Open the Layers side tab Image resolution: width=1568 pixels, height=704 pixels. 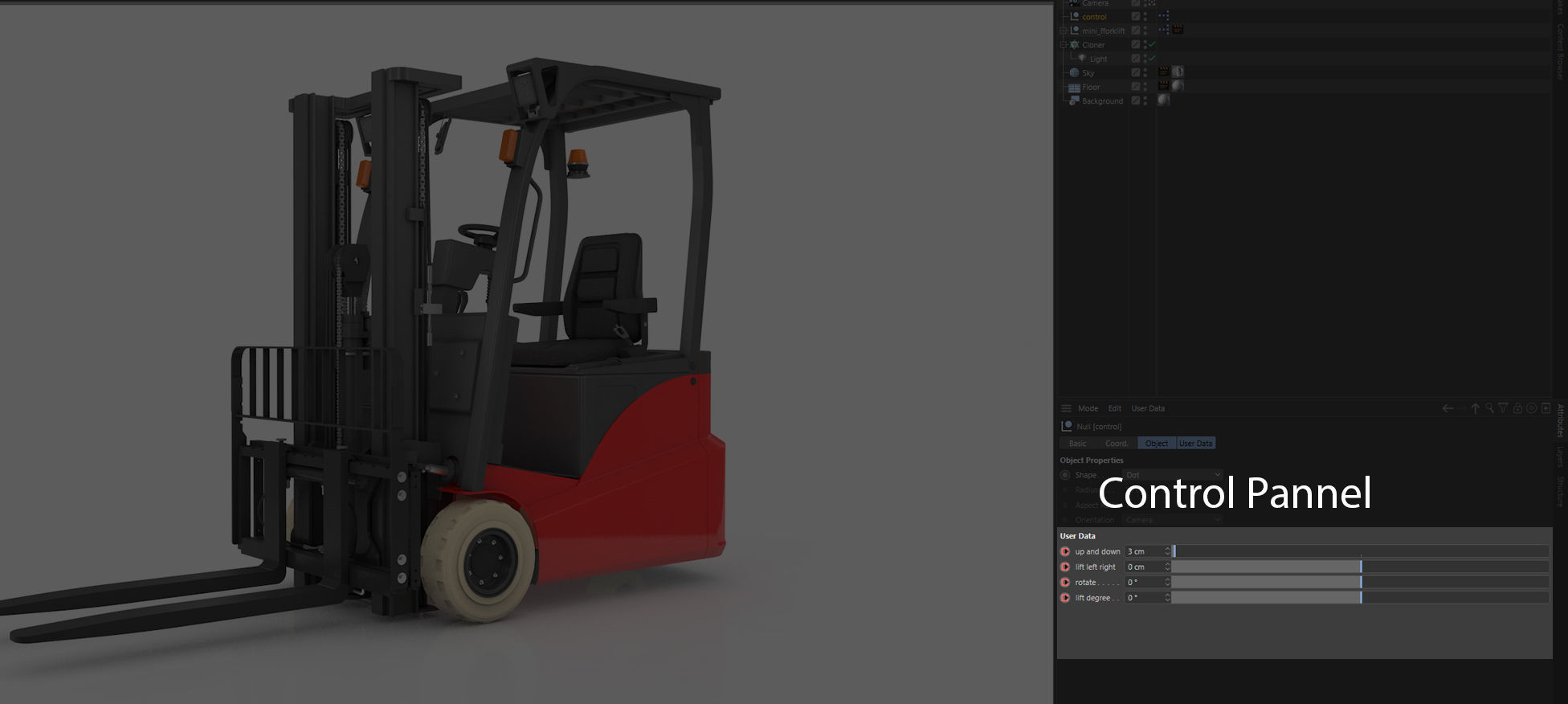1560,457
